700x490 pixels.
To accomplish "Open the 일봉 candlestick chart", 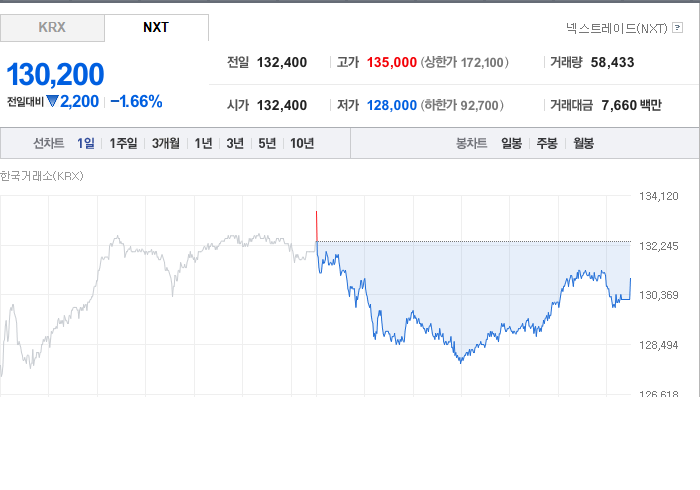I will coord(512,143).
